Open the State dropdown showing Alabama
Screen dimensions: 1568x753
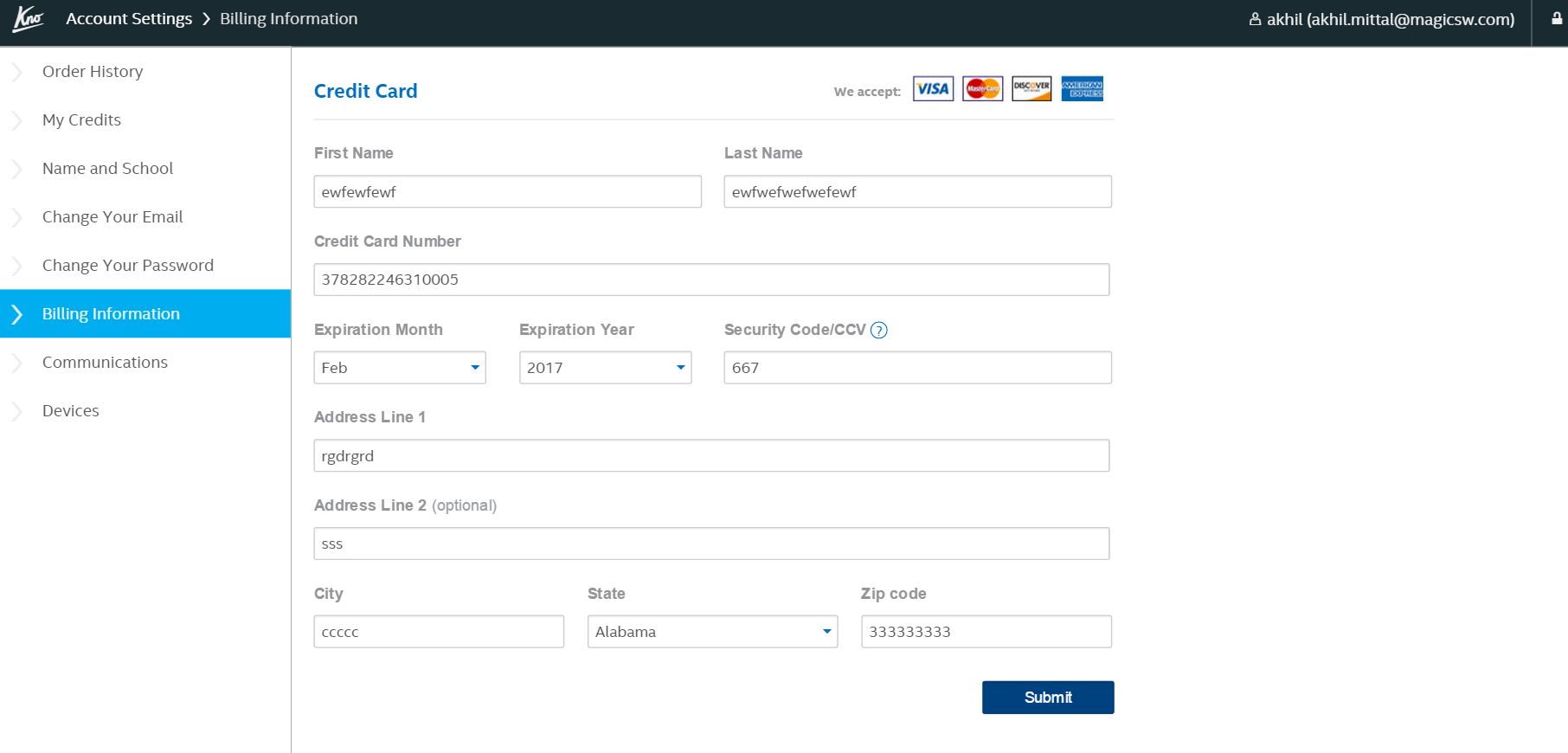coord(712,632)
